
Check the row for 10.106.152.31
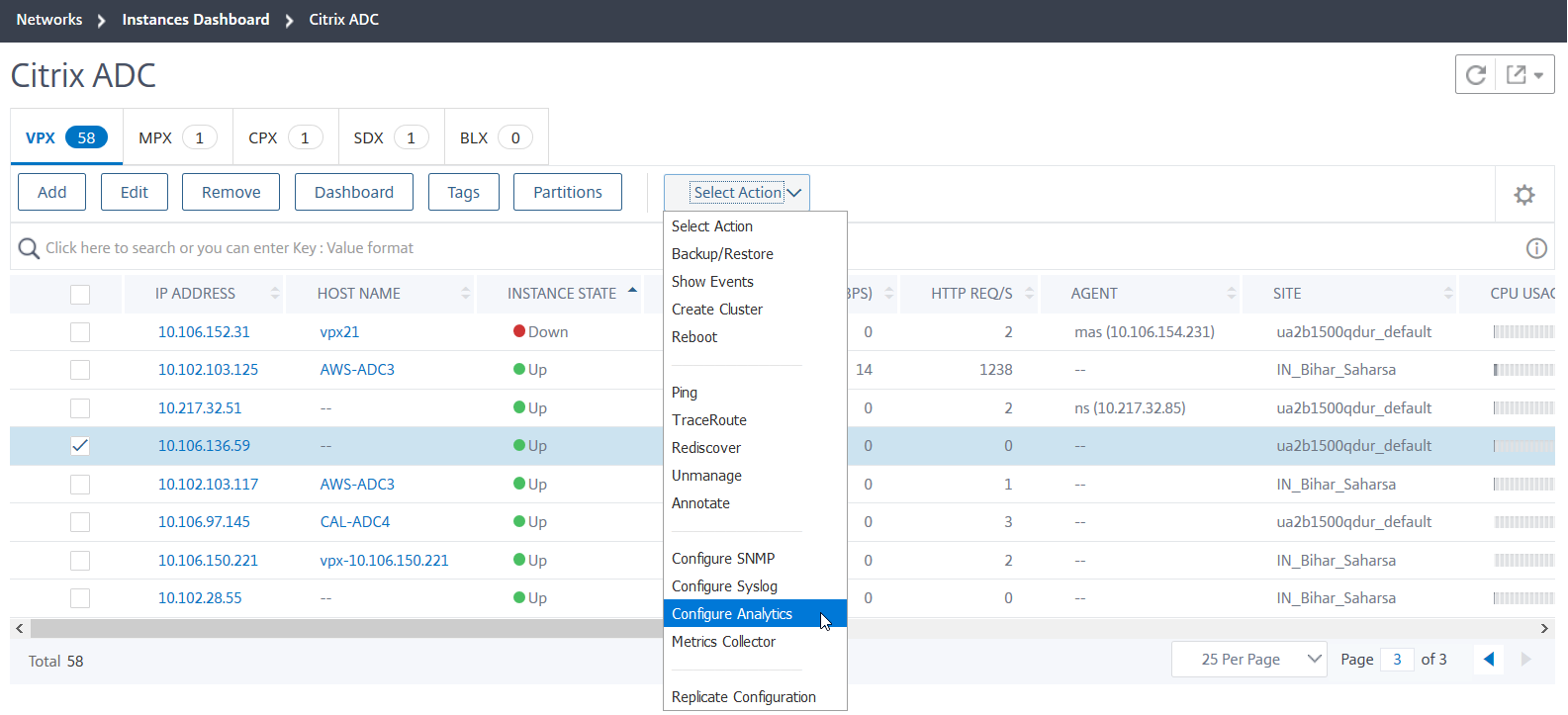pyautogui.click(x=80, y=332)
